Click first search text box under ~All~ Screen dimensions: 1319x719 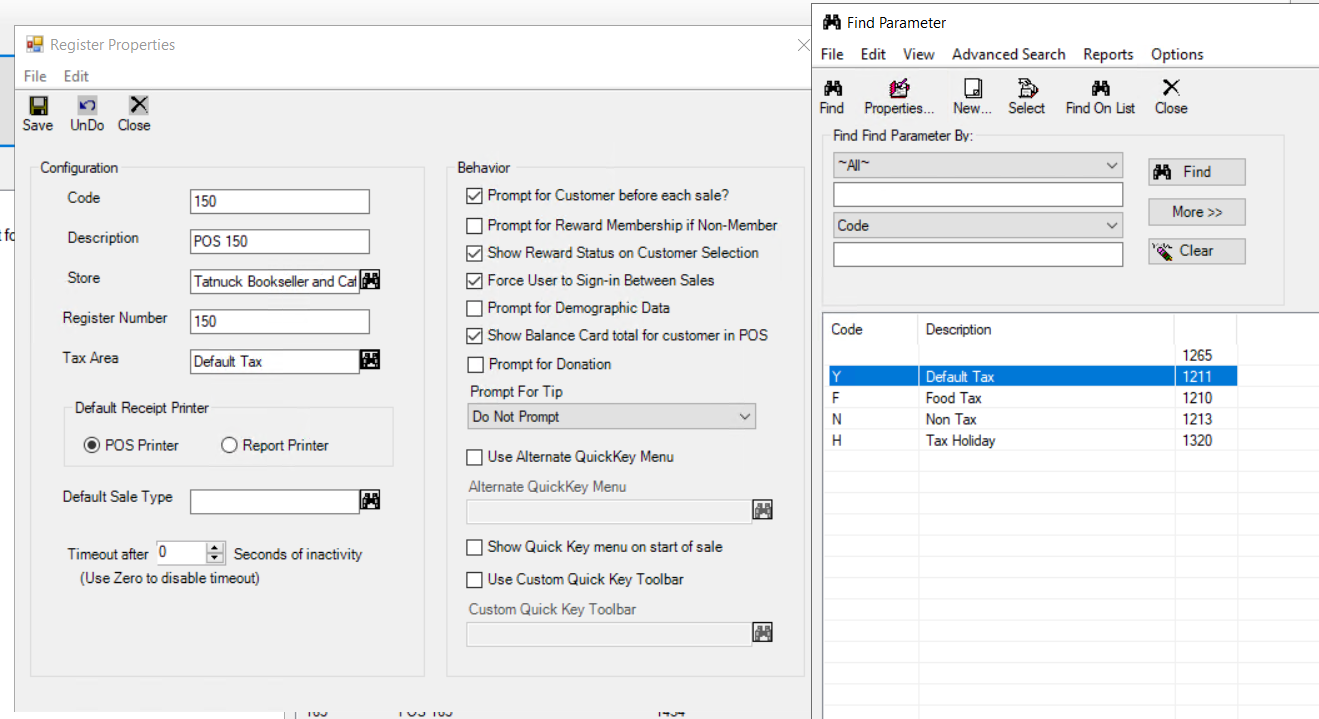[x=978, y=194]
